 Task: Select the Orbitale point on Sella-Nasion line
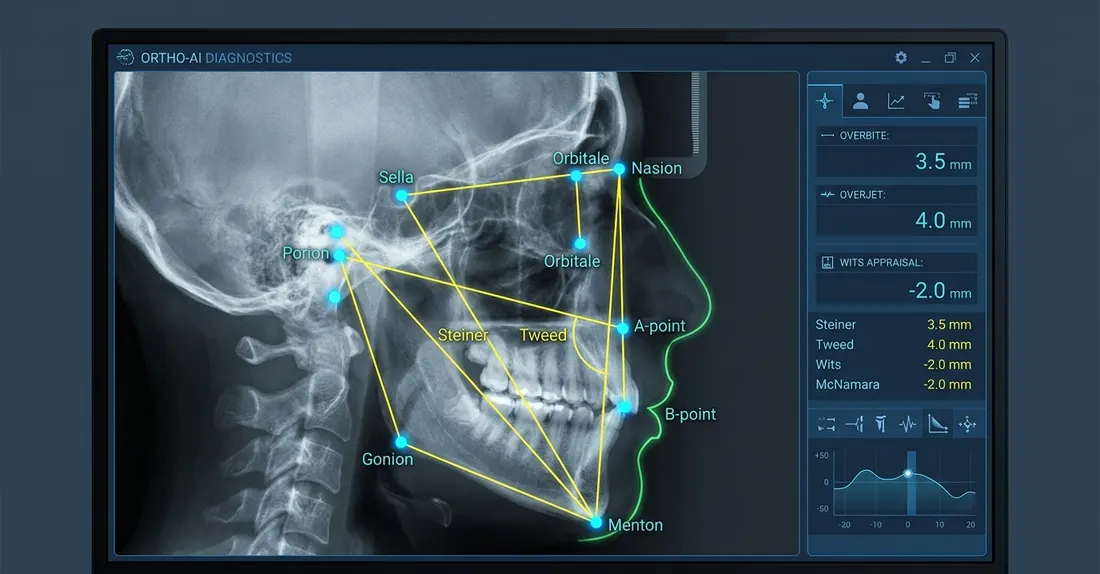click(x=576, y=176)
